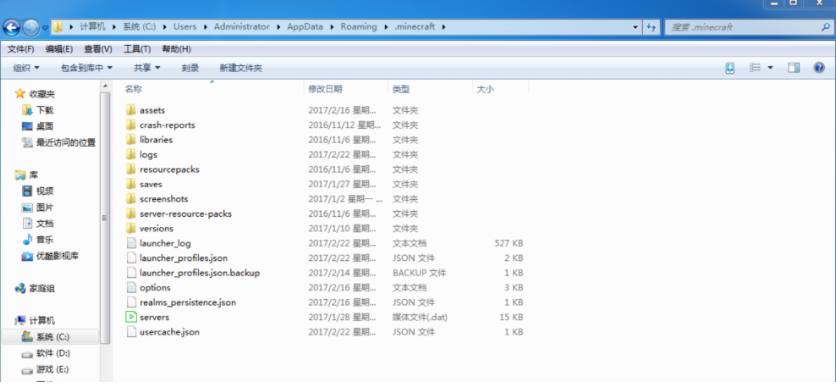Viewport: 836px width, 384px height.
Task: Select the realms_persistence.json file icon
Action: 131,302
